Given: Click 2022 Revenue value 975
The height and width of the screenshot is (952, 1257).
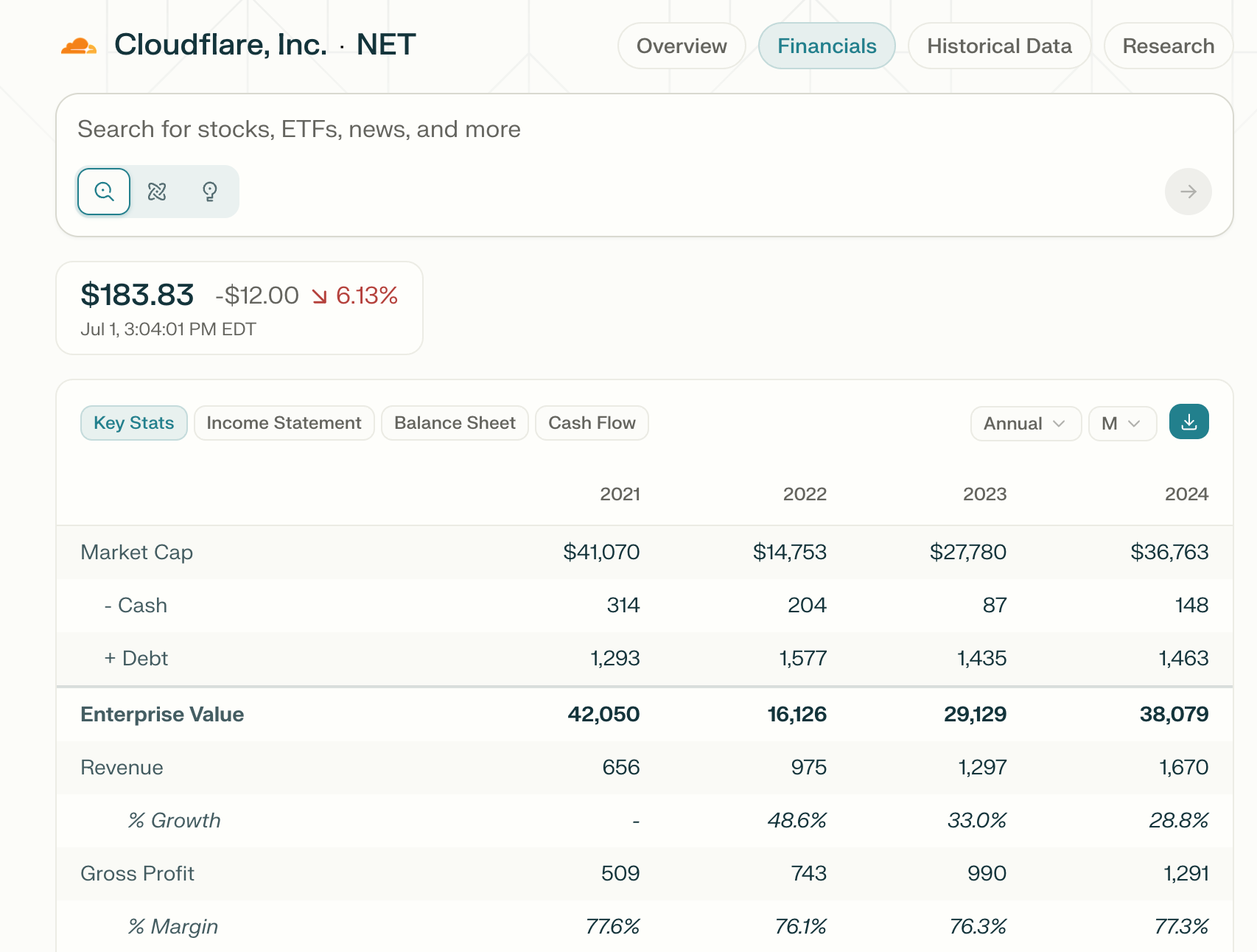Looking at the screenshot, I should (x=809, y=768).
